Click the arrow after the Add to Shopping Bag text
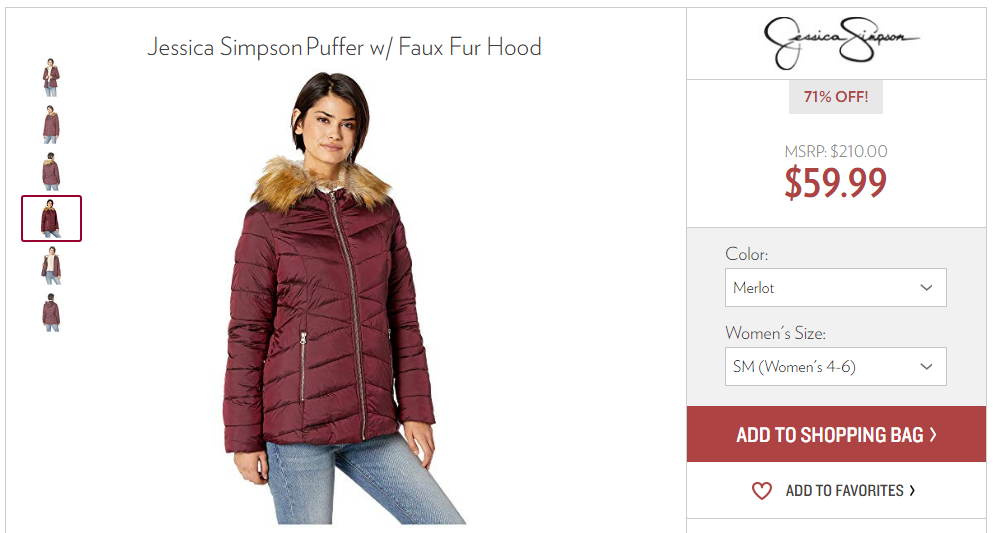Image resolution: width=993 pixels, height=533 pixels. [933, 435]
